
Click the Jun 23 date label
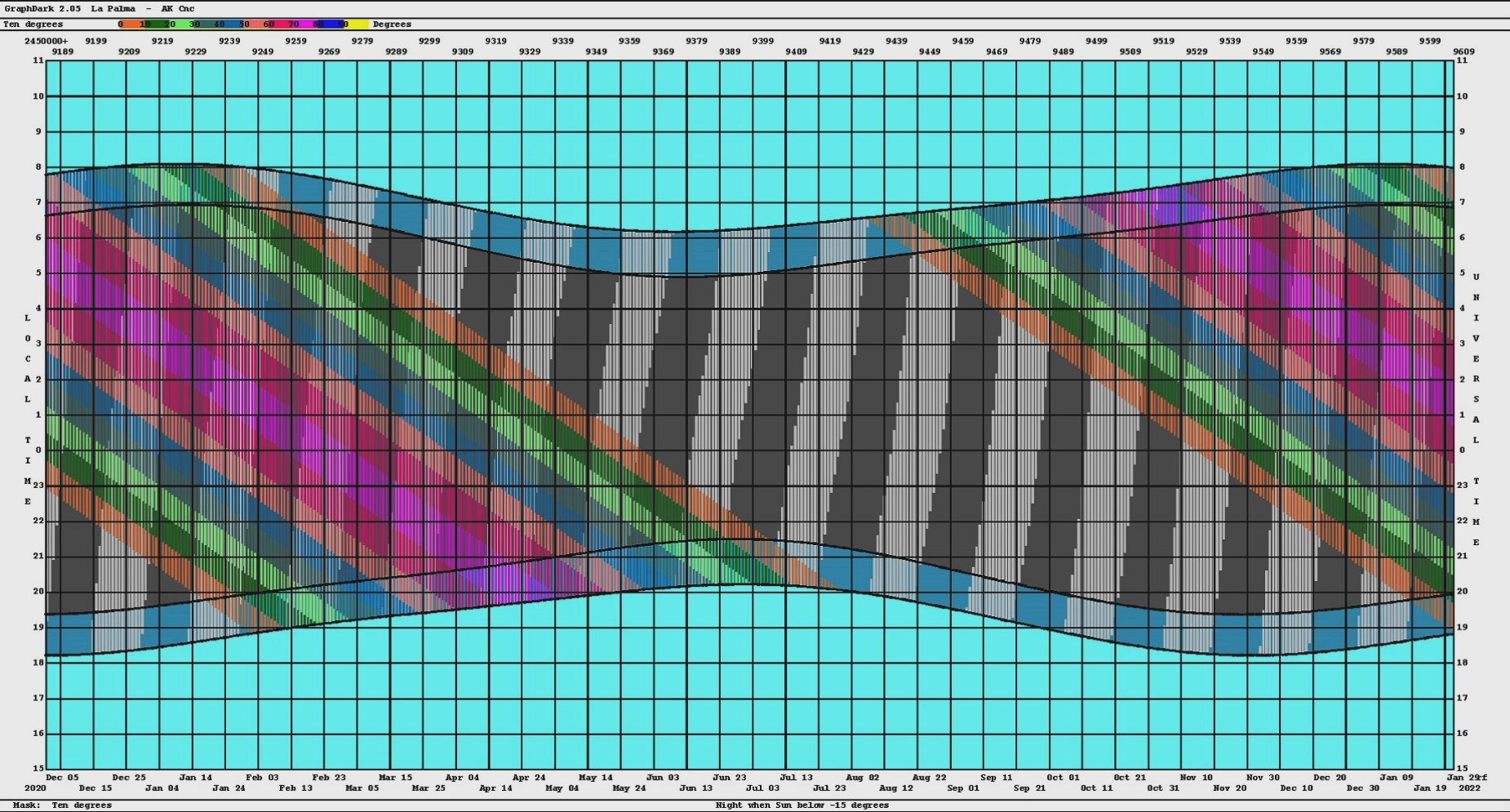(729, 778)
